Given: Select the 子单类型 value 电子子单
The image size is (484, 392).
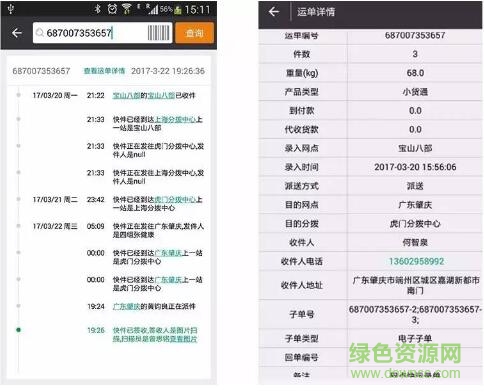Looking at the screenshot, I should pos(415,339).
